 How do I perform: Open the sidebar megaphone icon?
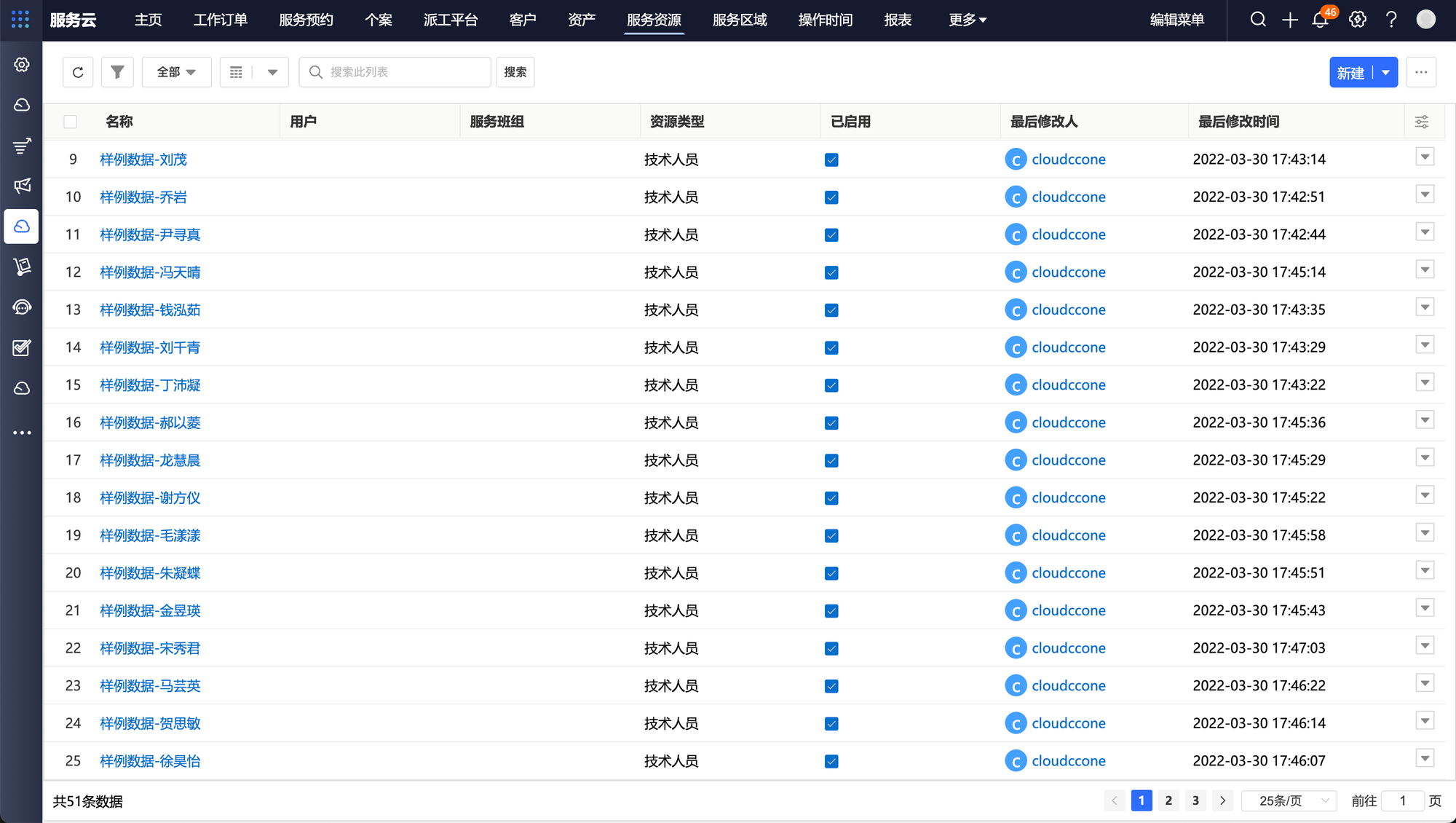[x=22, y=186]
